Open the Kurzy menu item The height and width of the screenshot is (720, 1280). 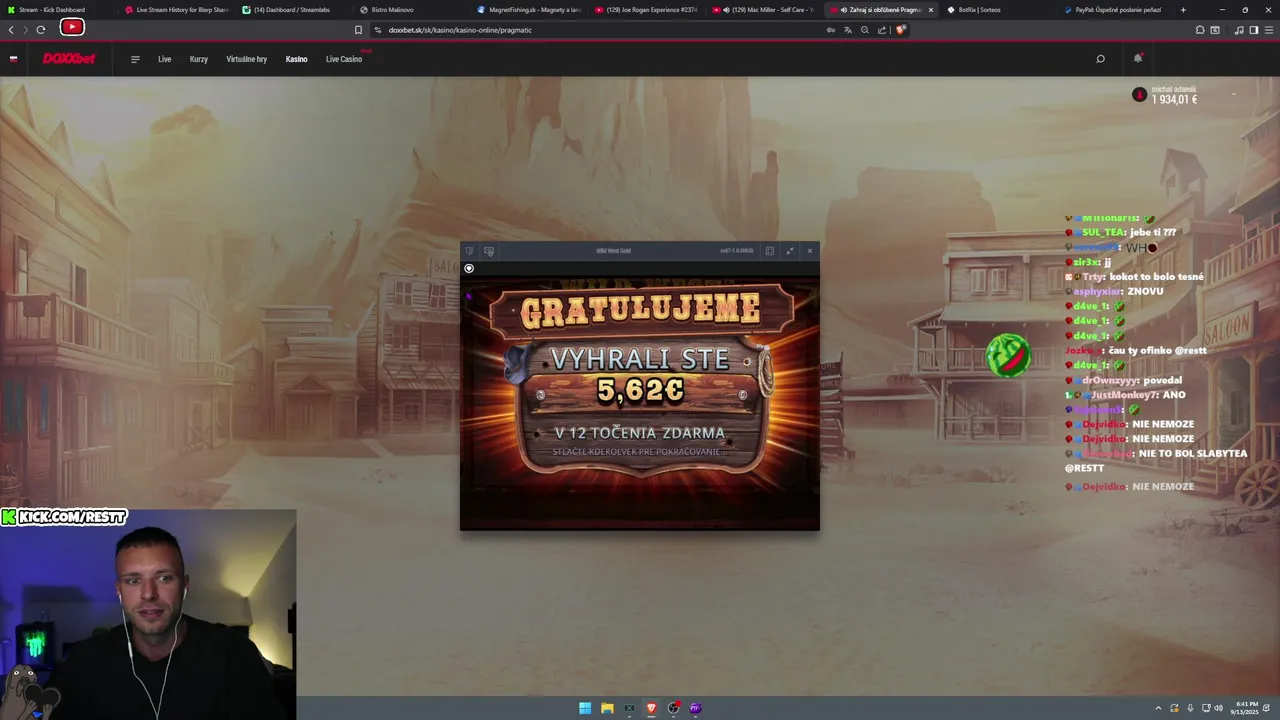[199, 59]
